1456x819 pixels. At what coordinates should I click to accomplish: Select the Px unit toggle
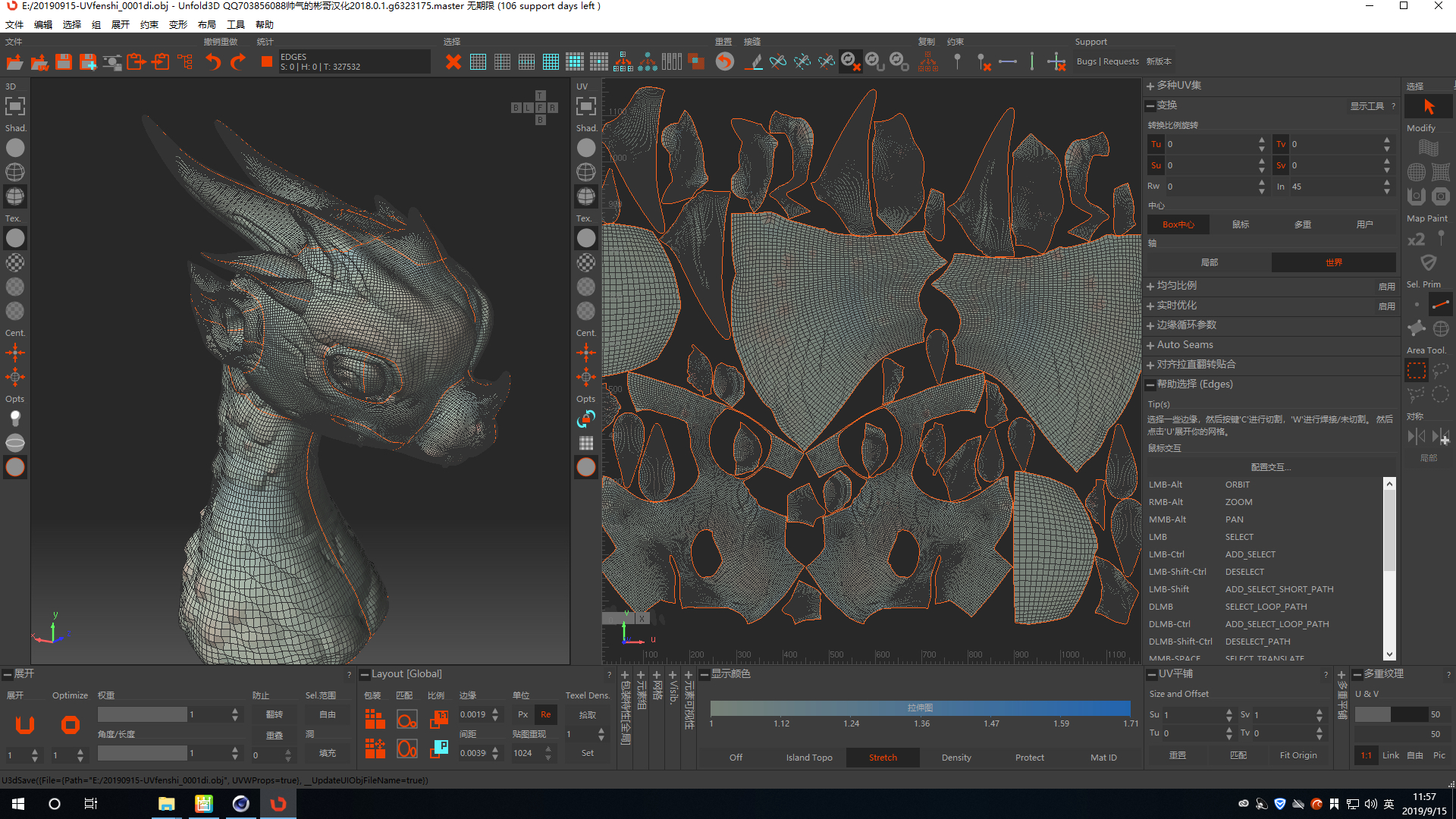[x=523, y=714]
